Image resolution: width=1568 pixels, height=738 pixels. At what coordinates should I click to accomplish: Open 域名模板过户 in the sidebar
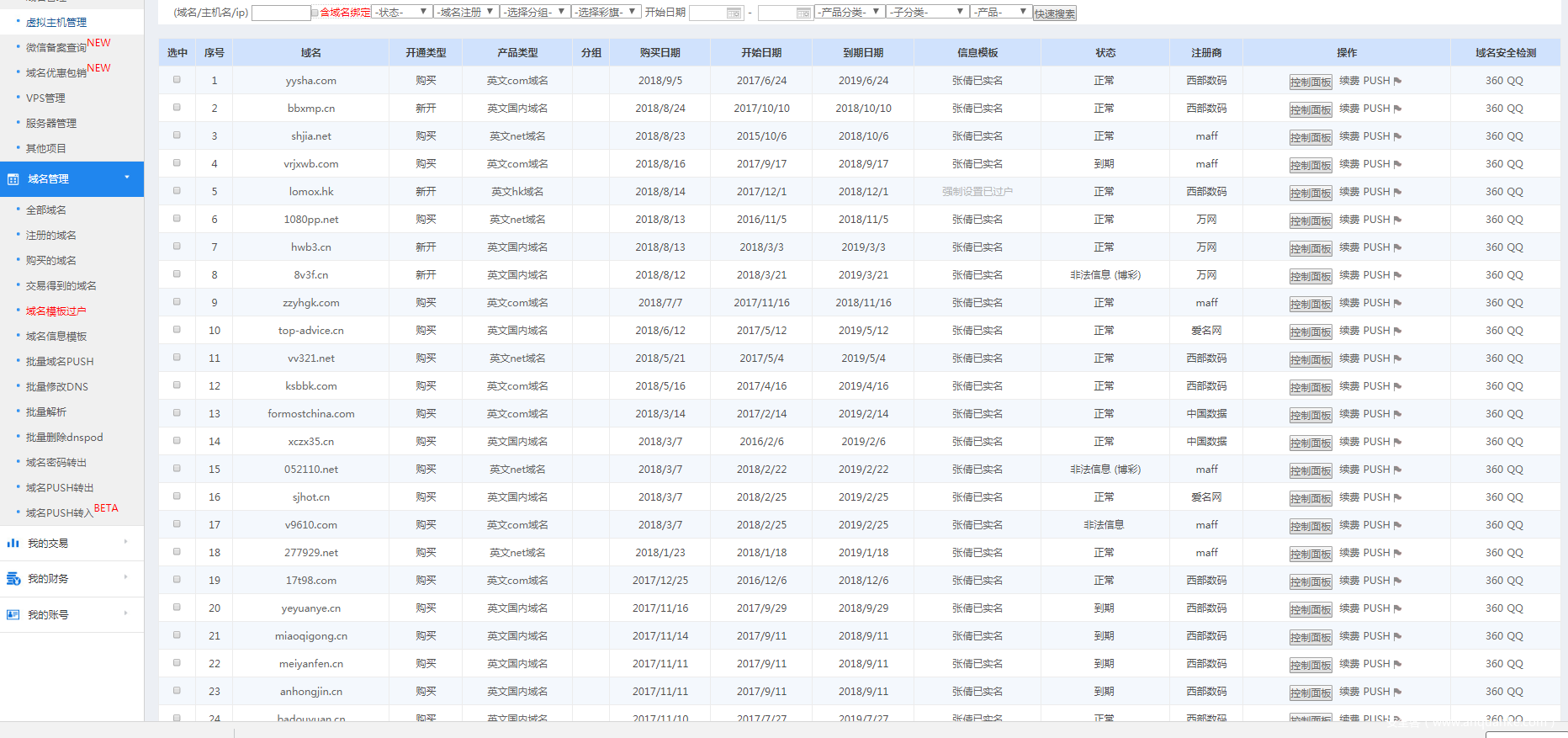click(x=56, y=311)
